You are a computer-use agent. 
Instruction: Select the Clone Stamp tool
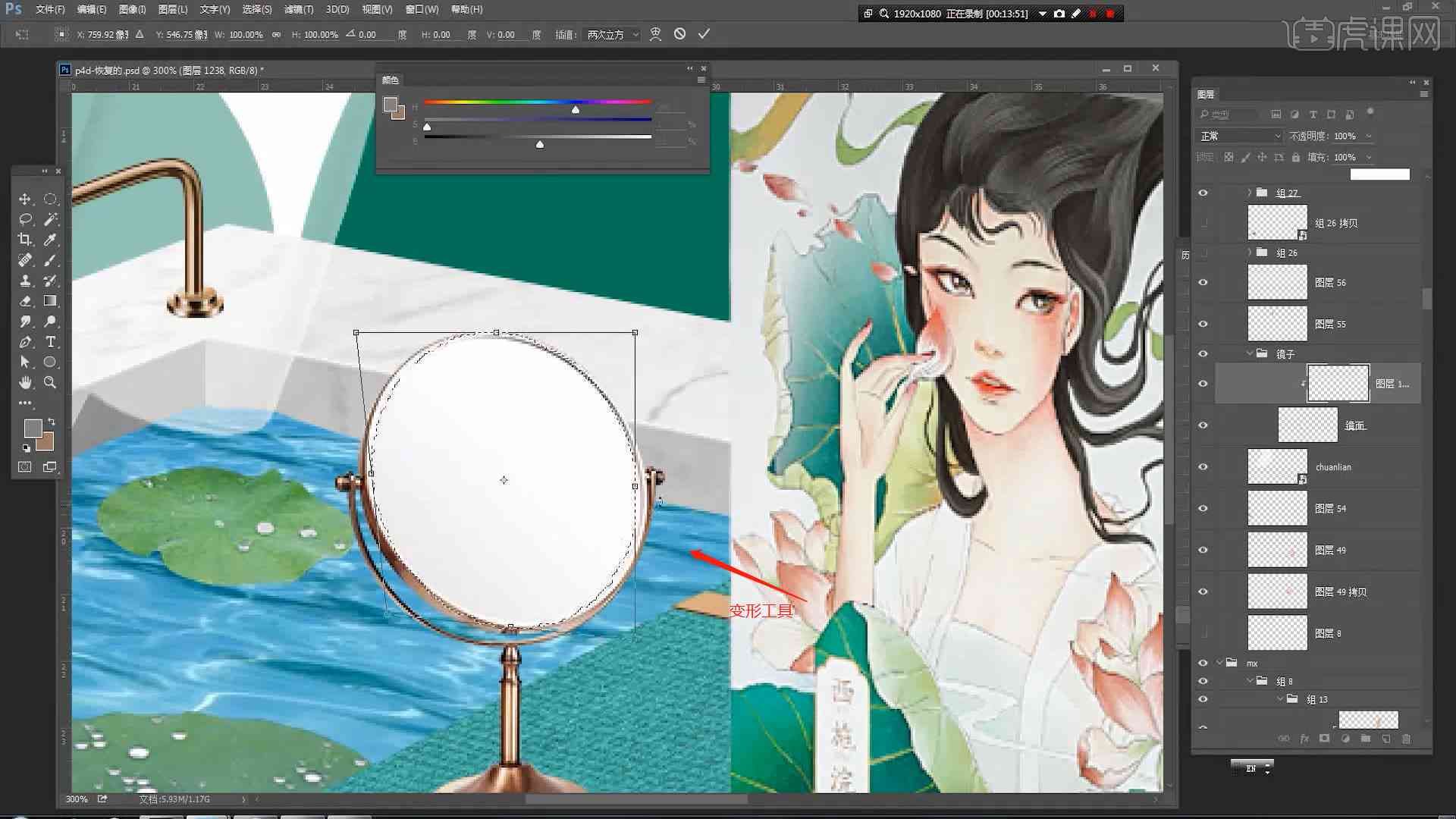pos(25,281)
